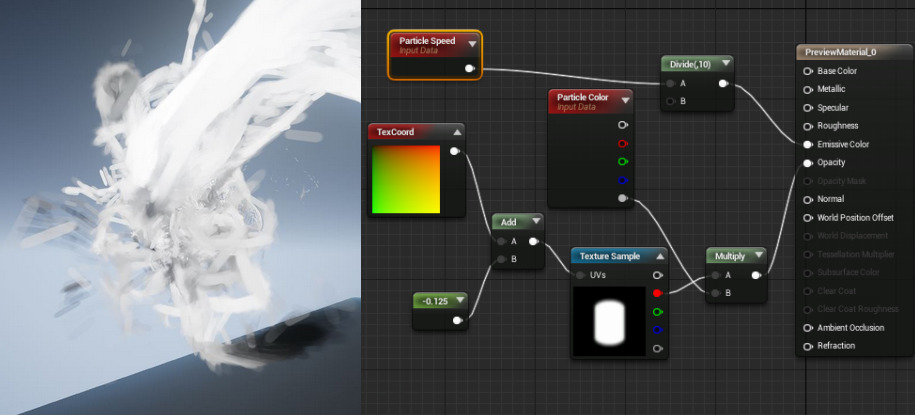The width and height of the screenshot is (915, 415).
Task: Click the Texture Sample capsule preview
Action: [x=609, y=322]
